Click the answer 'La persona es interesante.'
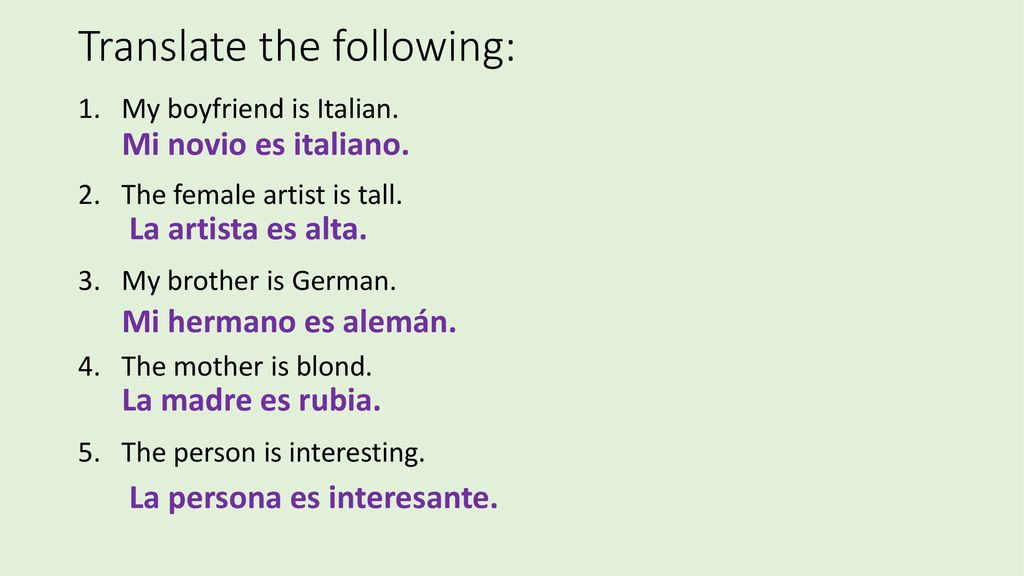Screen dimensions: 1024x576 pyautogui.click(x=313, y=498)
